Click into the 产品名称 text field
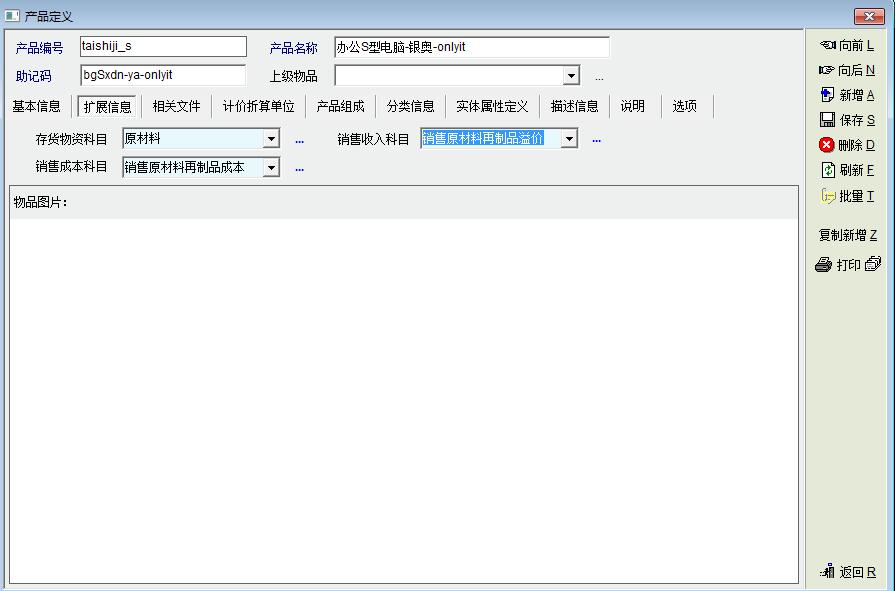Screen dimensions: 895x591 tap(471, 48)
